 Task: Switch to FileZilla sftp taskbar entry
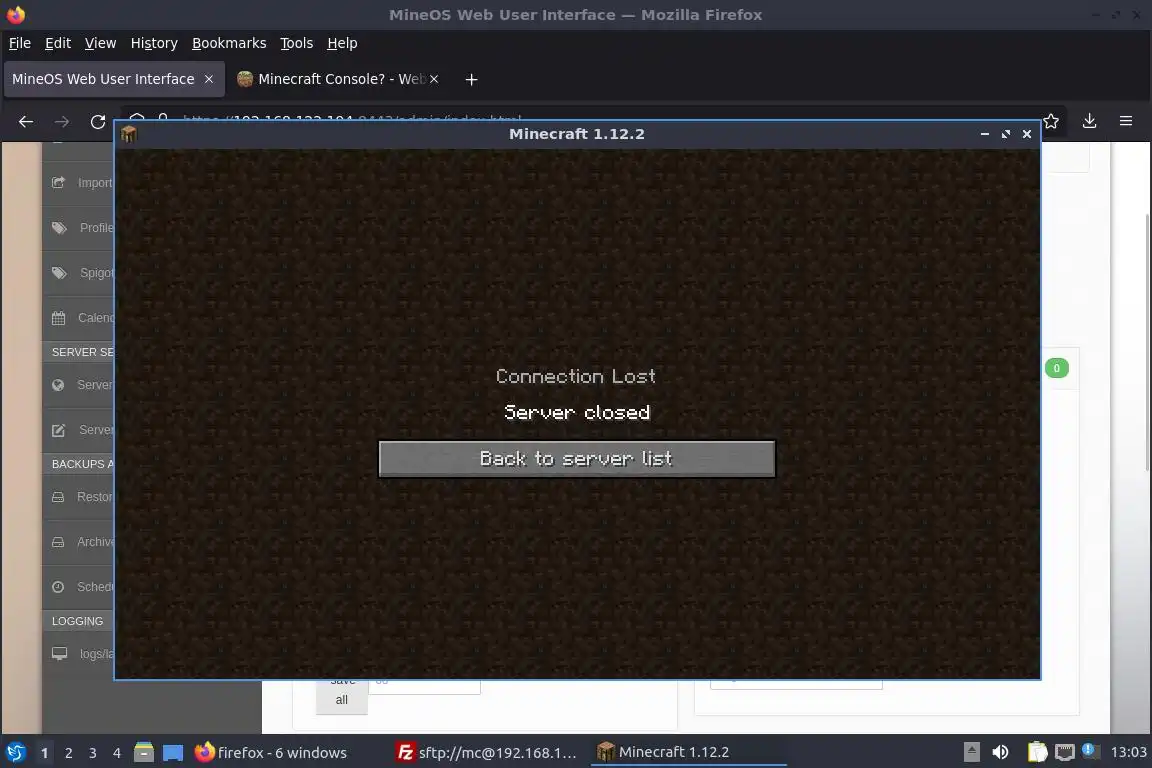pos(486,752)
